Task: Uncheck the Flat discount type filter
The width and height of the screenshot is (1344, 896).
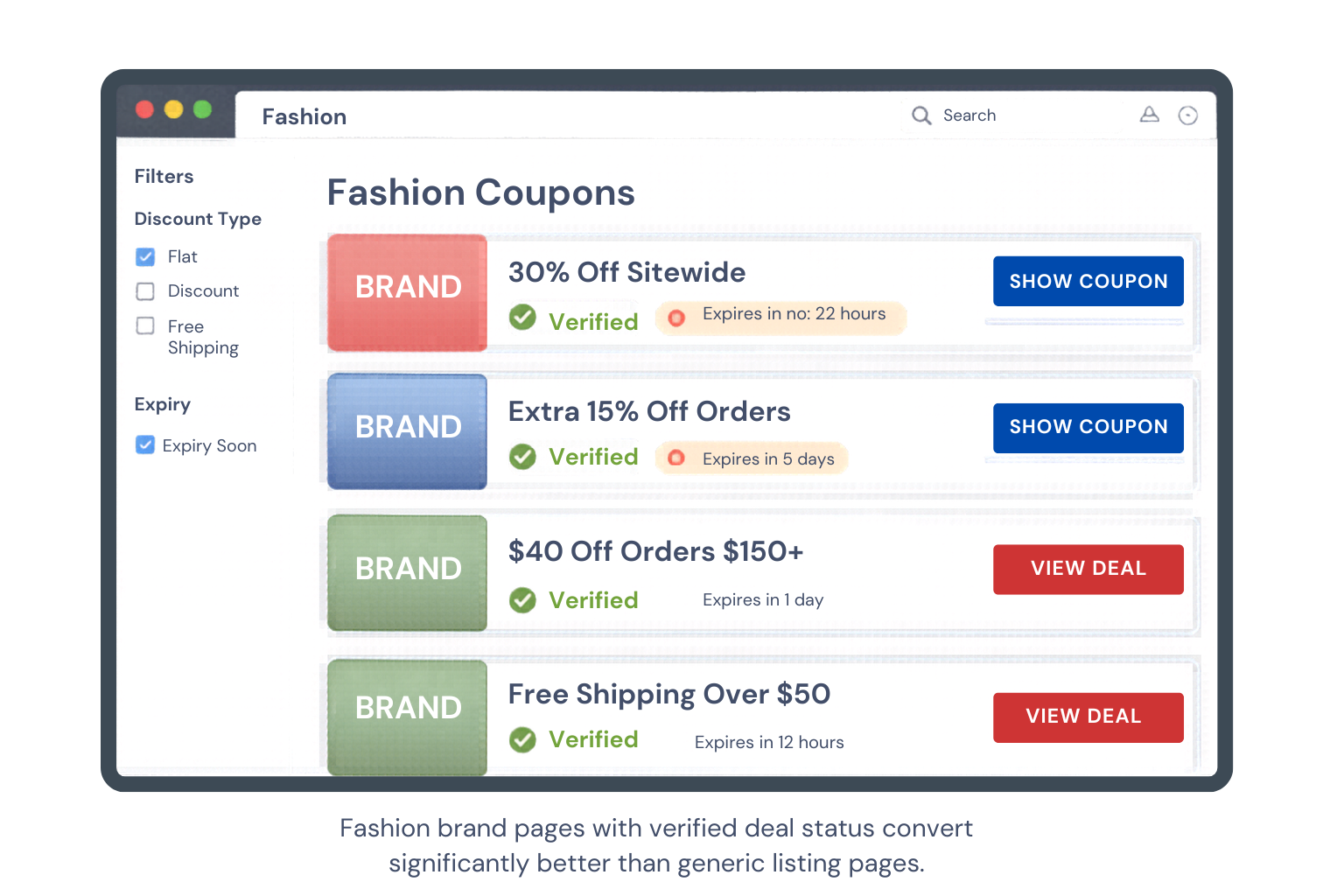Action: 145,257
